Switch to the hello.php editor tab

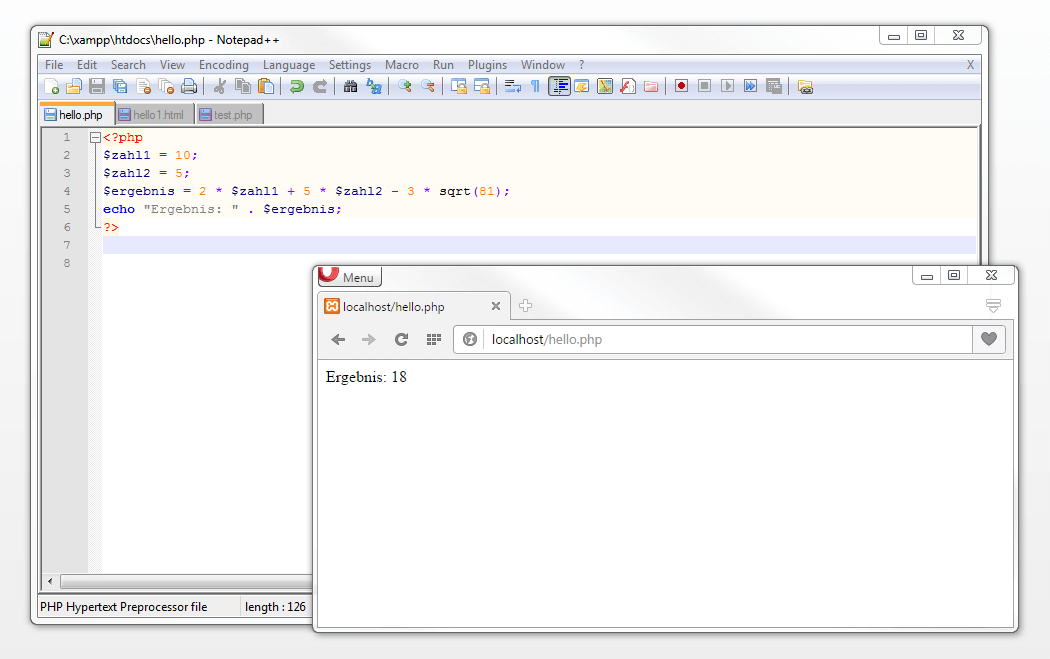(x=78, y=115)
